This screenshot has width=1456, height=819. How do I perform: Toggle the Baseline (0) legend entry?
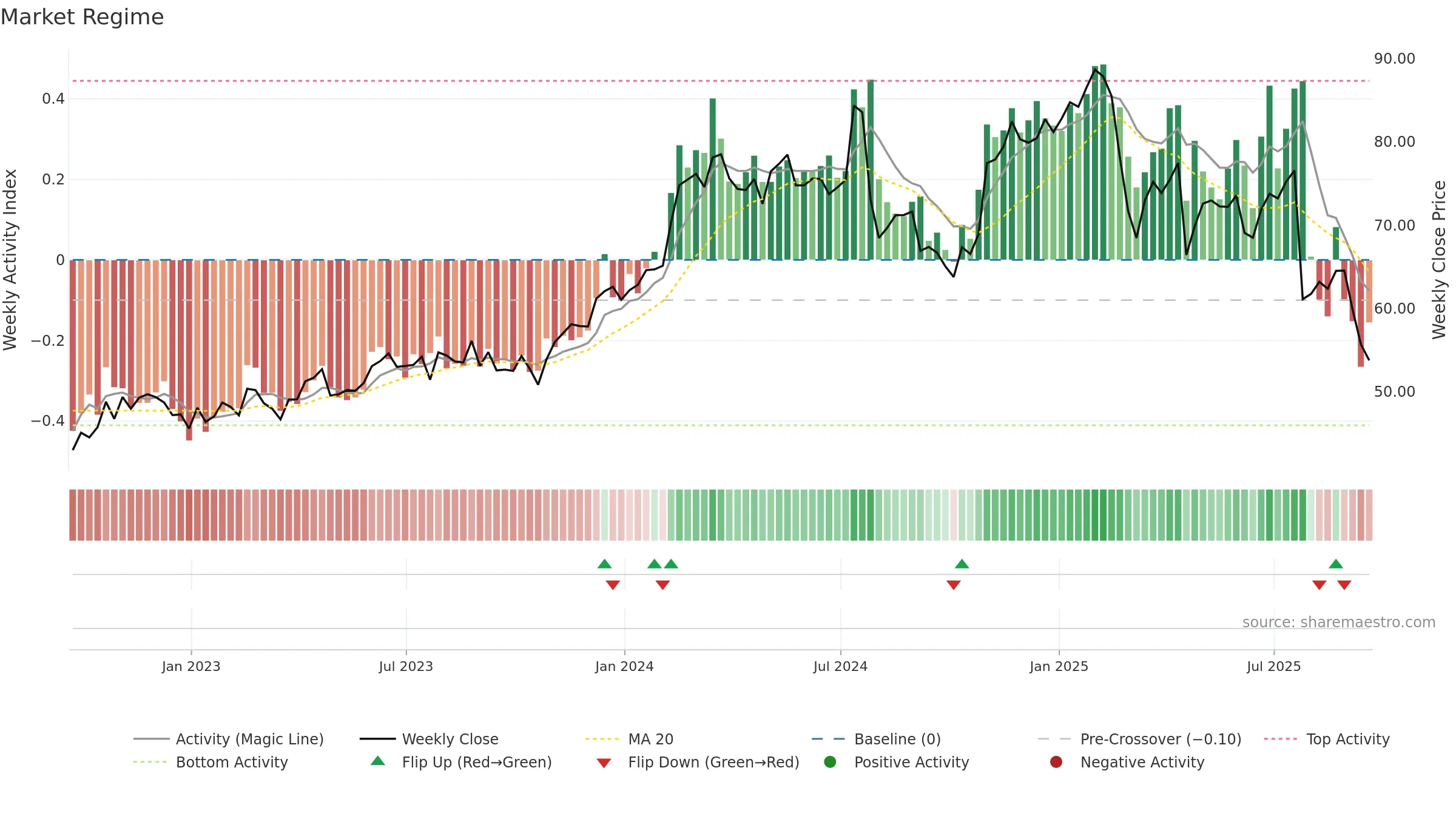(x=876, y=739)
